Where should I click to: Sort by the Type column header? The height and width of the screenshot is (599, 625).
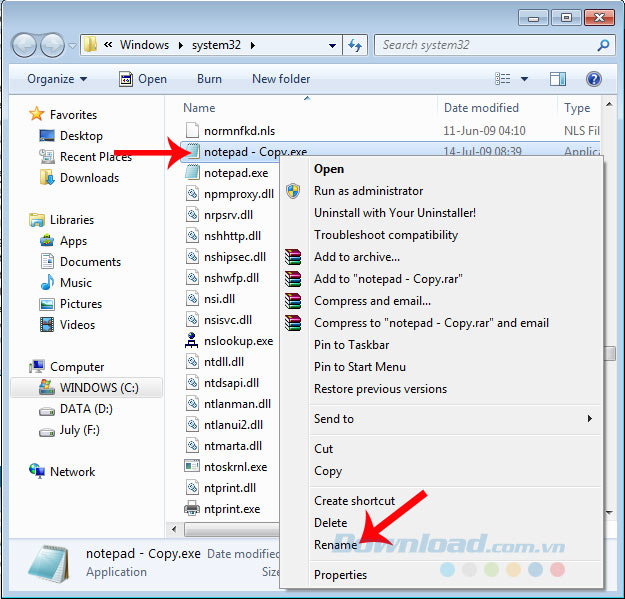[x=577, y=108]
